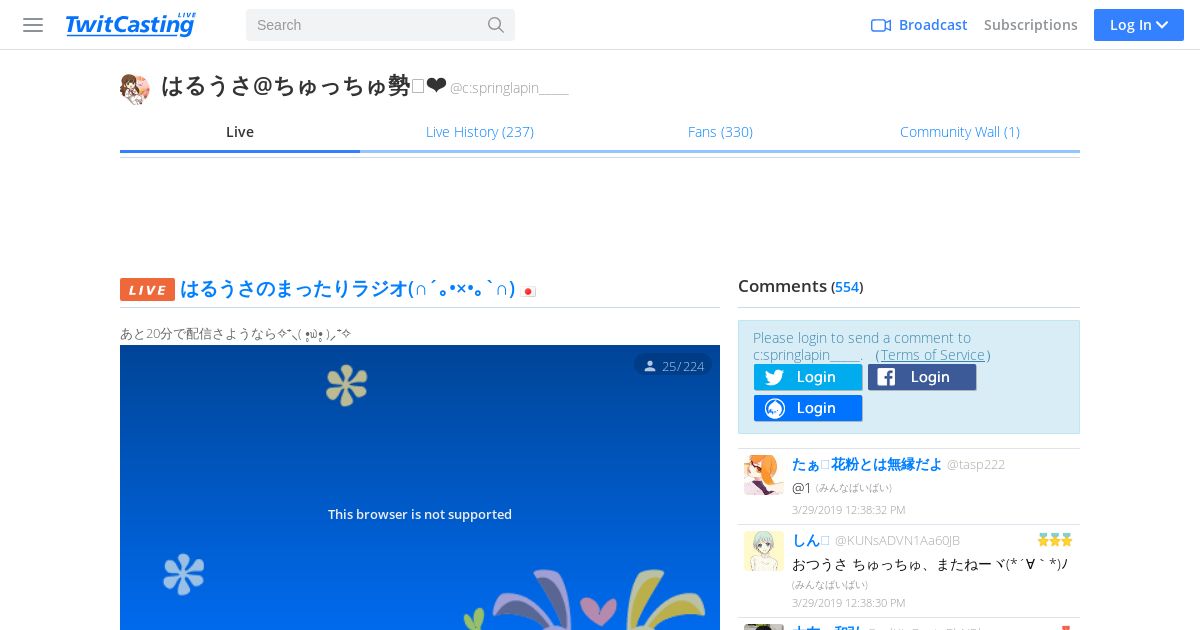This screenshot has height=630, width=1200.
Task: Open the Broadcast link
Action: [933, 25]
